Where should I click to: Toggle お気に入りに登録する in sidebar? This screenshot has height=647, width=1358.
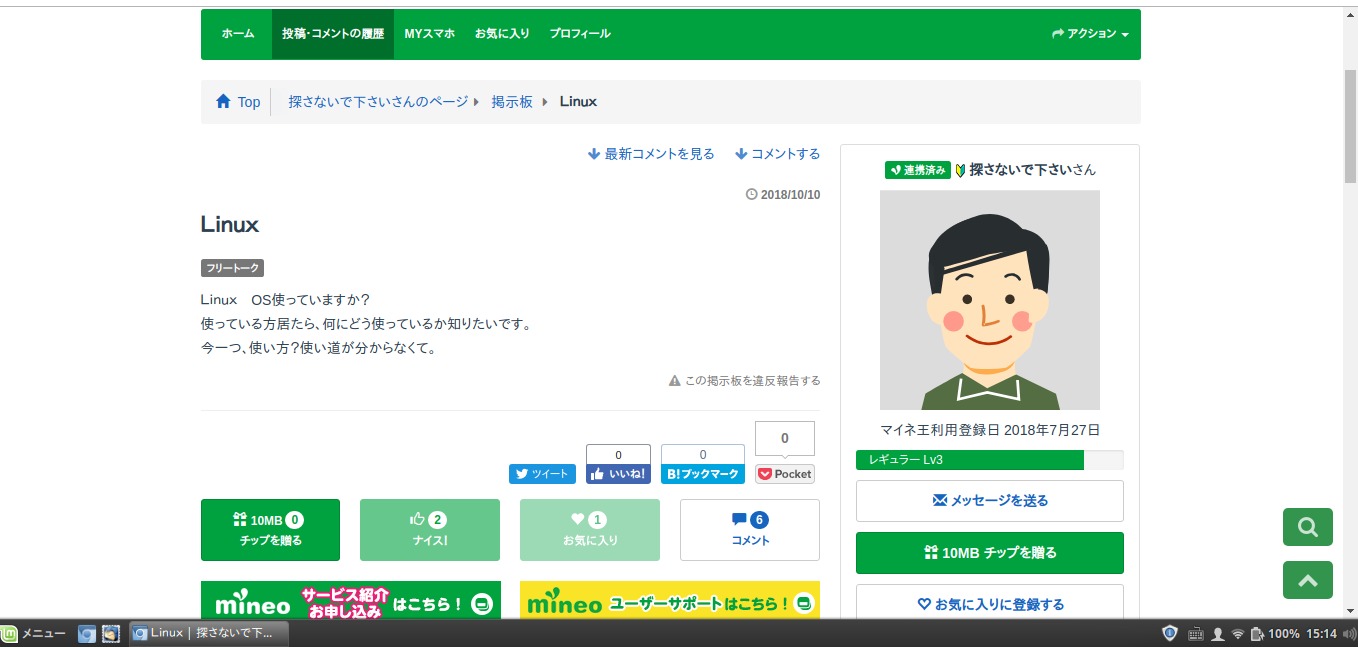pos(989,604)
